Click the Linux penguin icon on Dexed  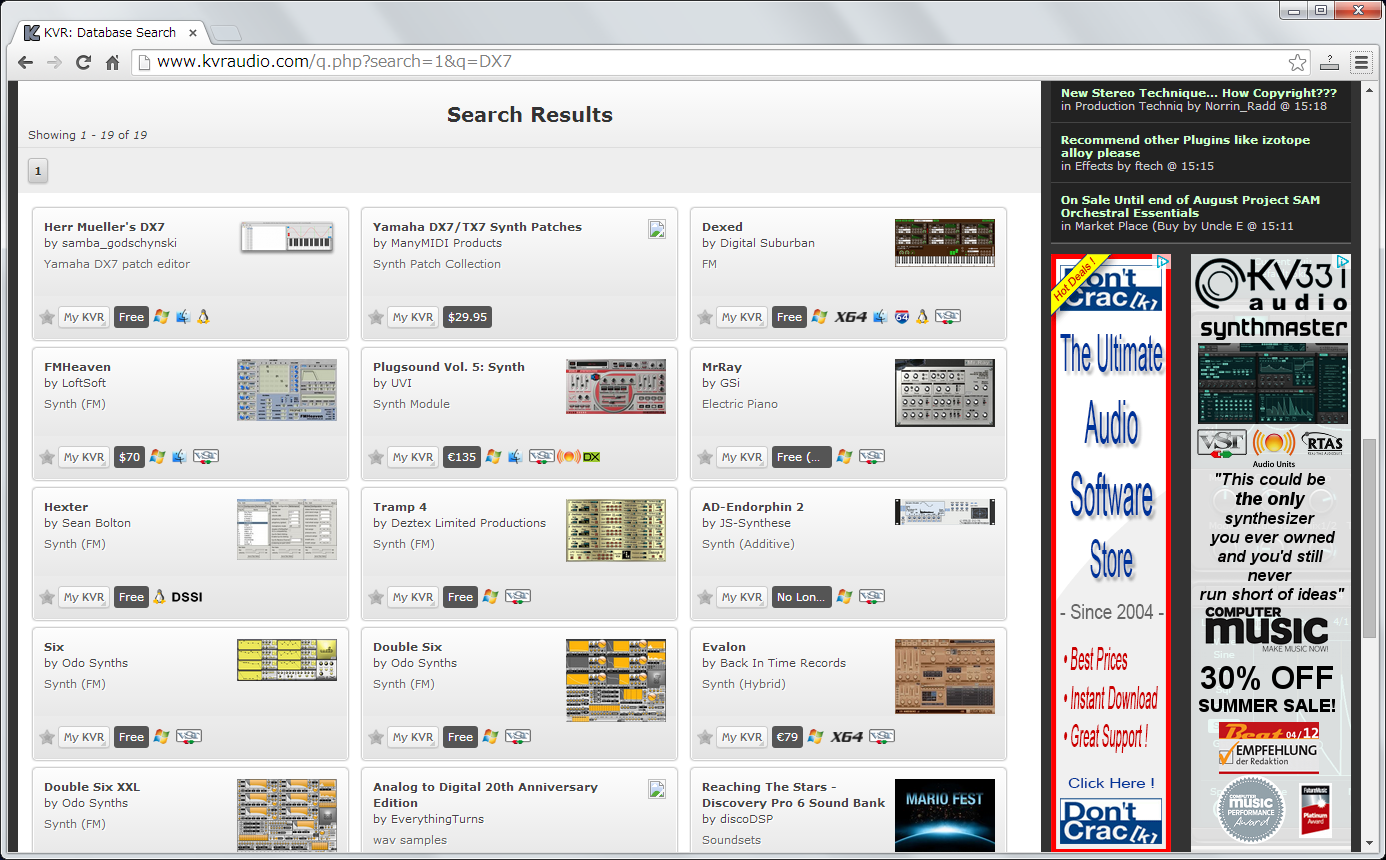pos(923,317)
